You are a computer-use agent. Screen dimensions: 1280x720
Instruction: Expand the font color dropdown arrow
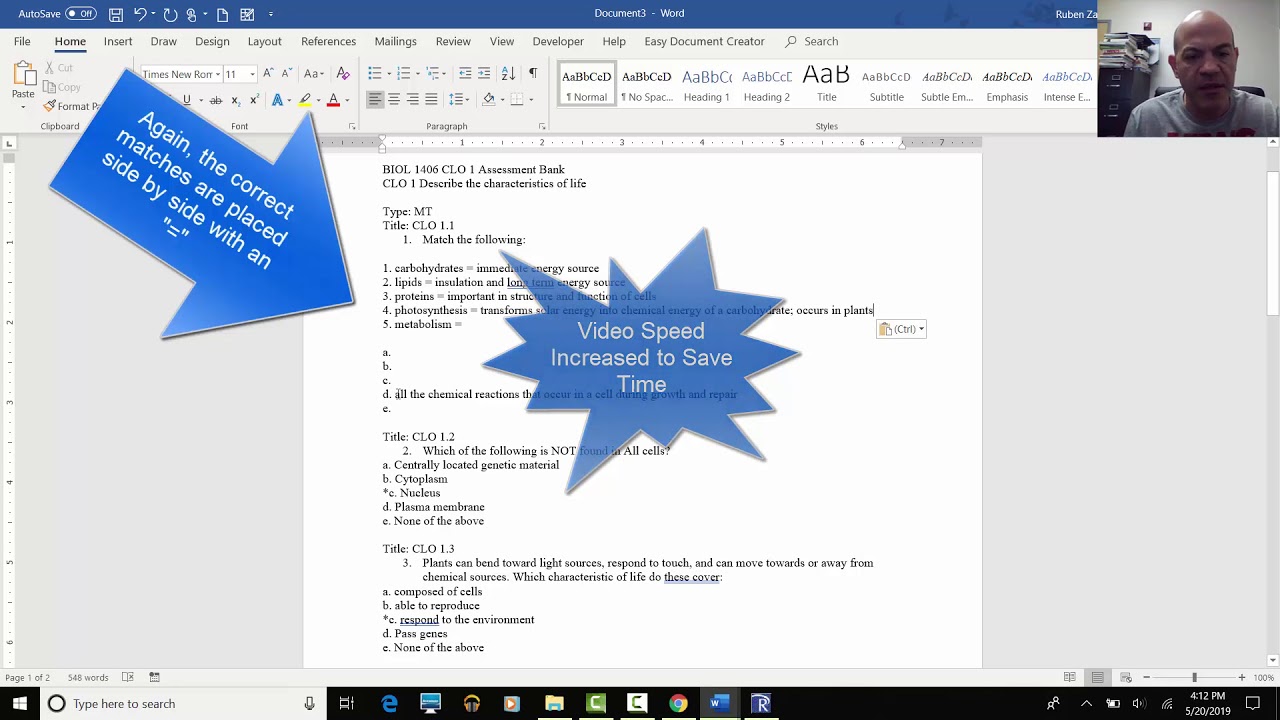347,100
